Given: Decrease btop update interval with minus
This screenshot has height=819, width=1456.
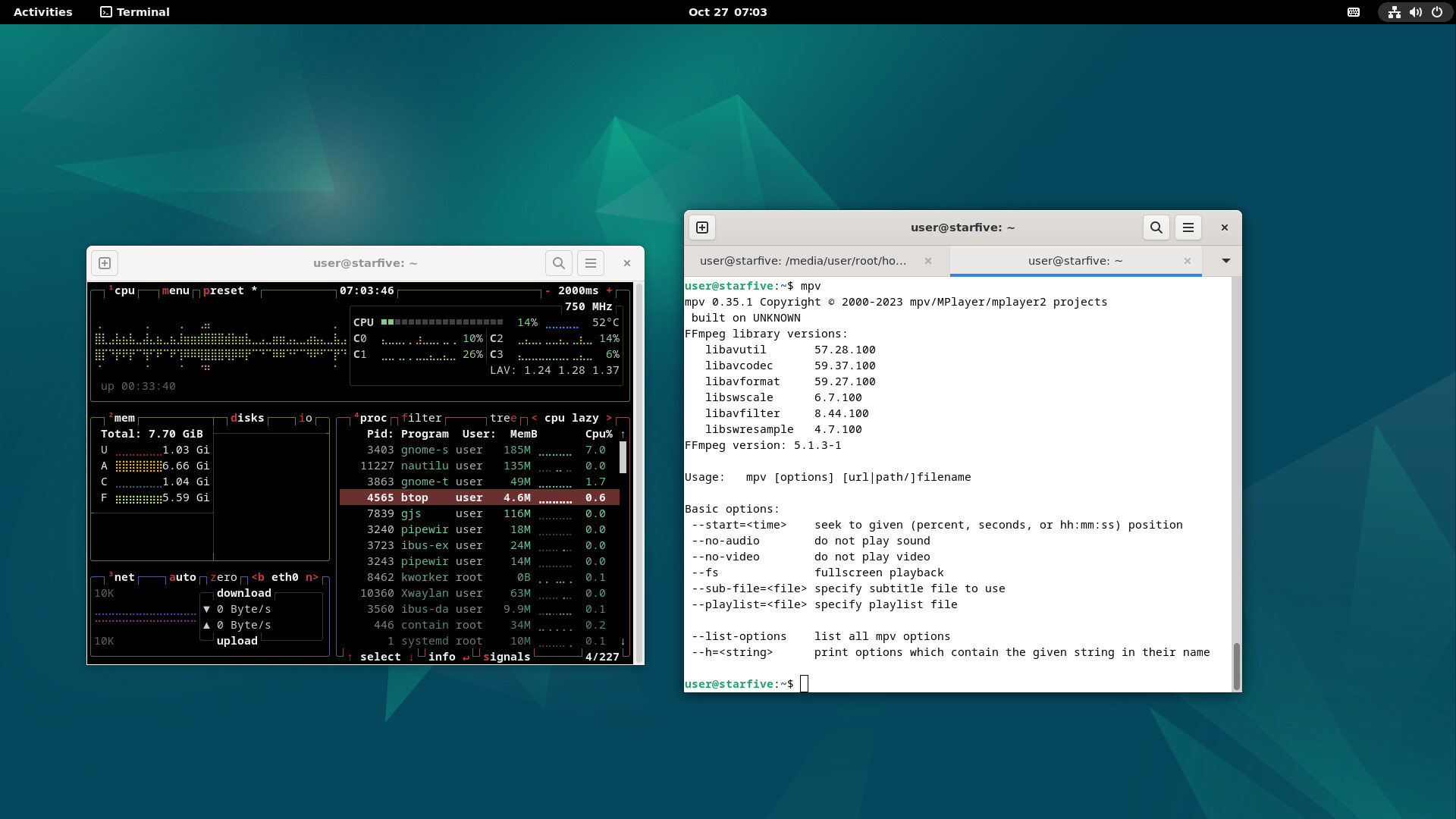Looking at the screenshot, I should click(548, 290).
